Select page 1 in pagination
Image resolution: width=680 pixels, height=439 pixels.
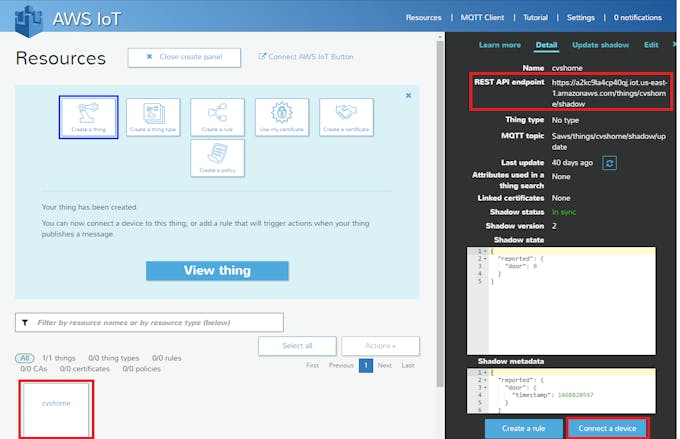point(366,365)
